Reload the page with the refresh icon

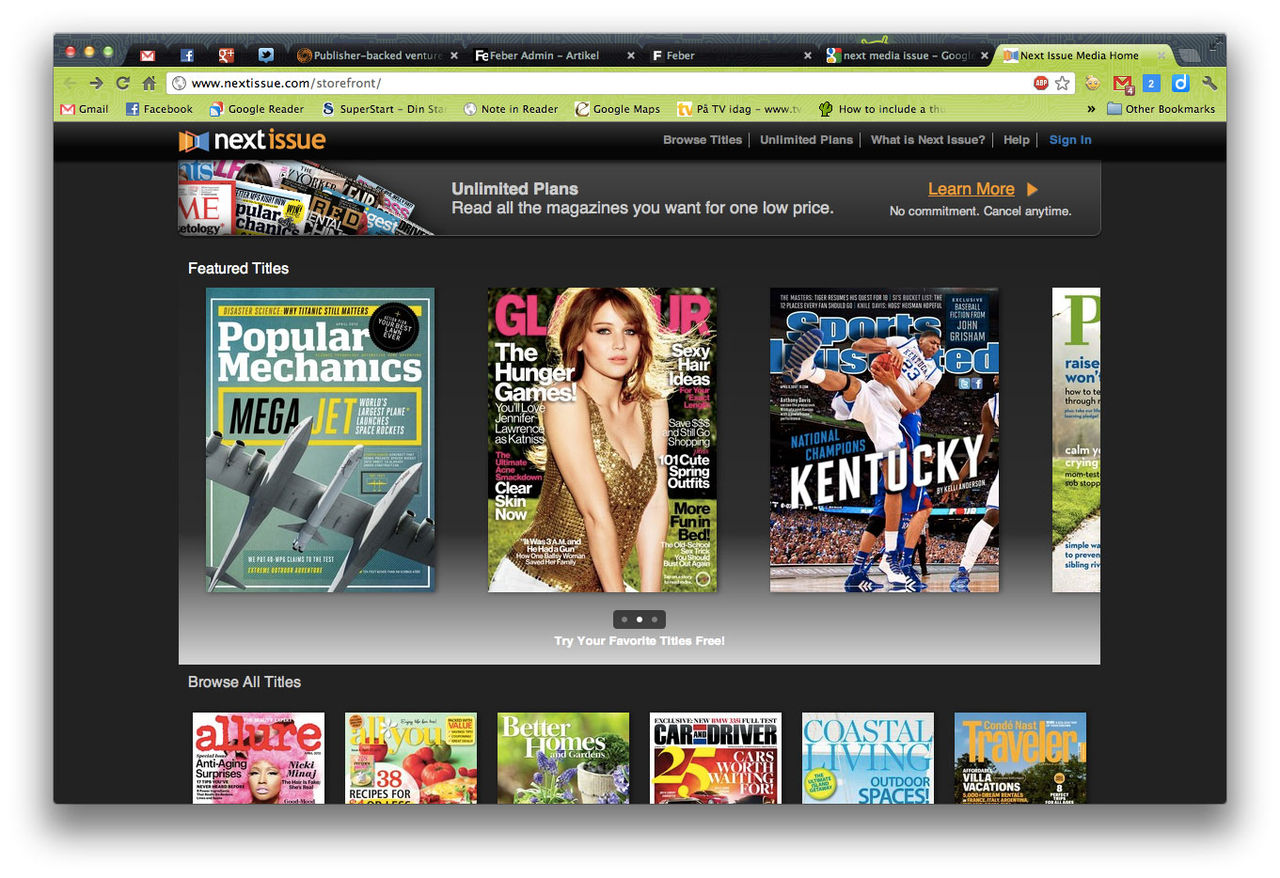click(122, 83)
